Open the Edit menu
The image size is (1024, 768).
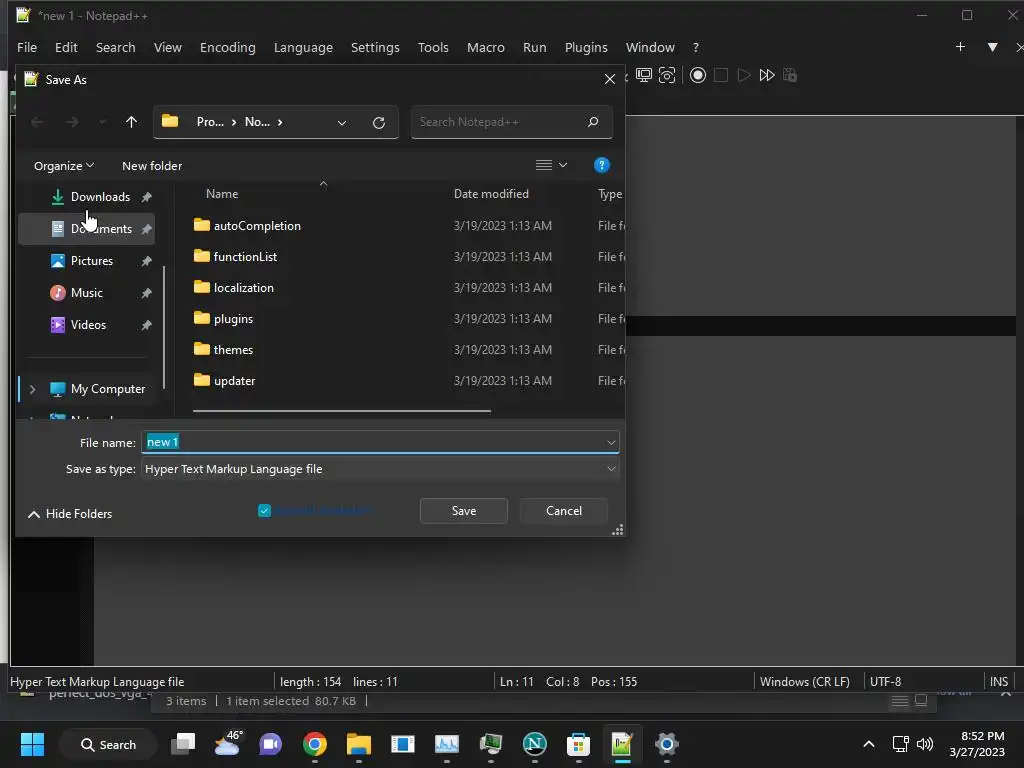66,48
